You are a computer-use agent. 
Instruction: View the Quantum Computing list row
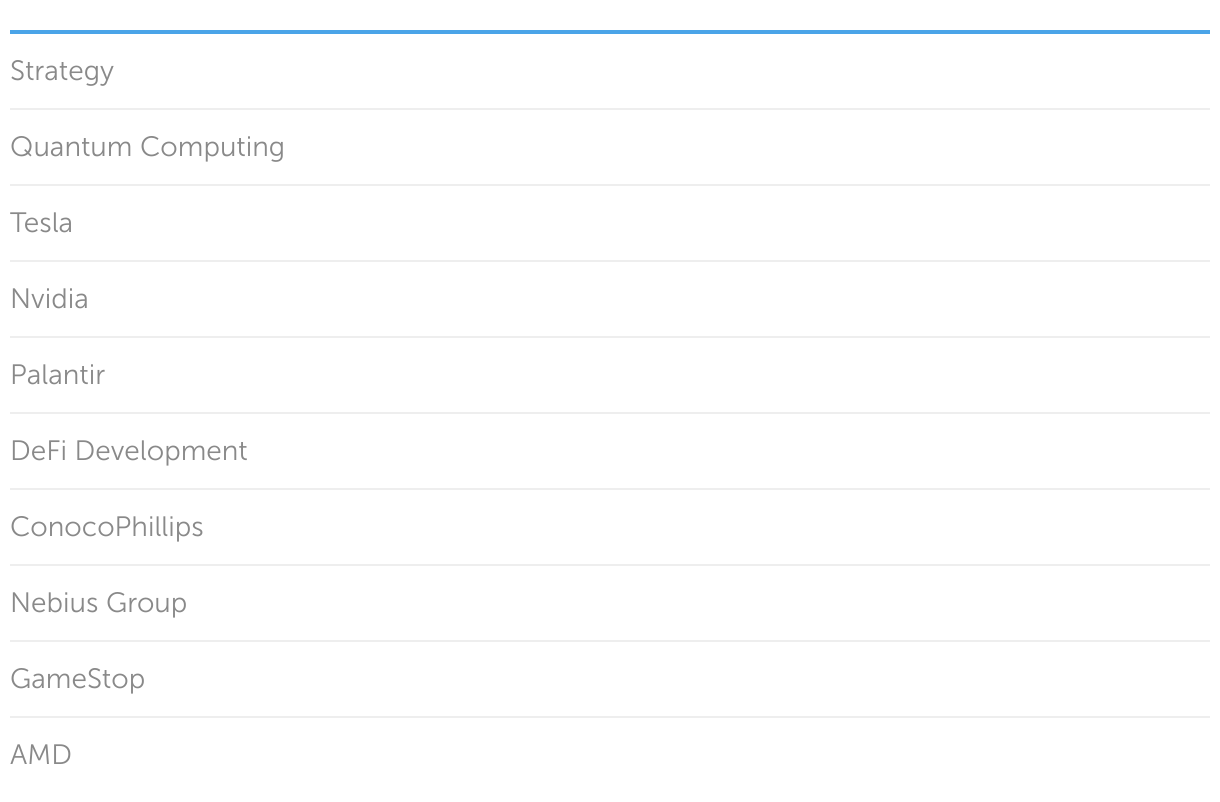click(147, 147)
